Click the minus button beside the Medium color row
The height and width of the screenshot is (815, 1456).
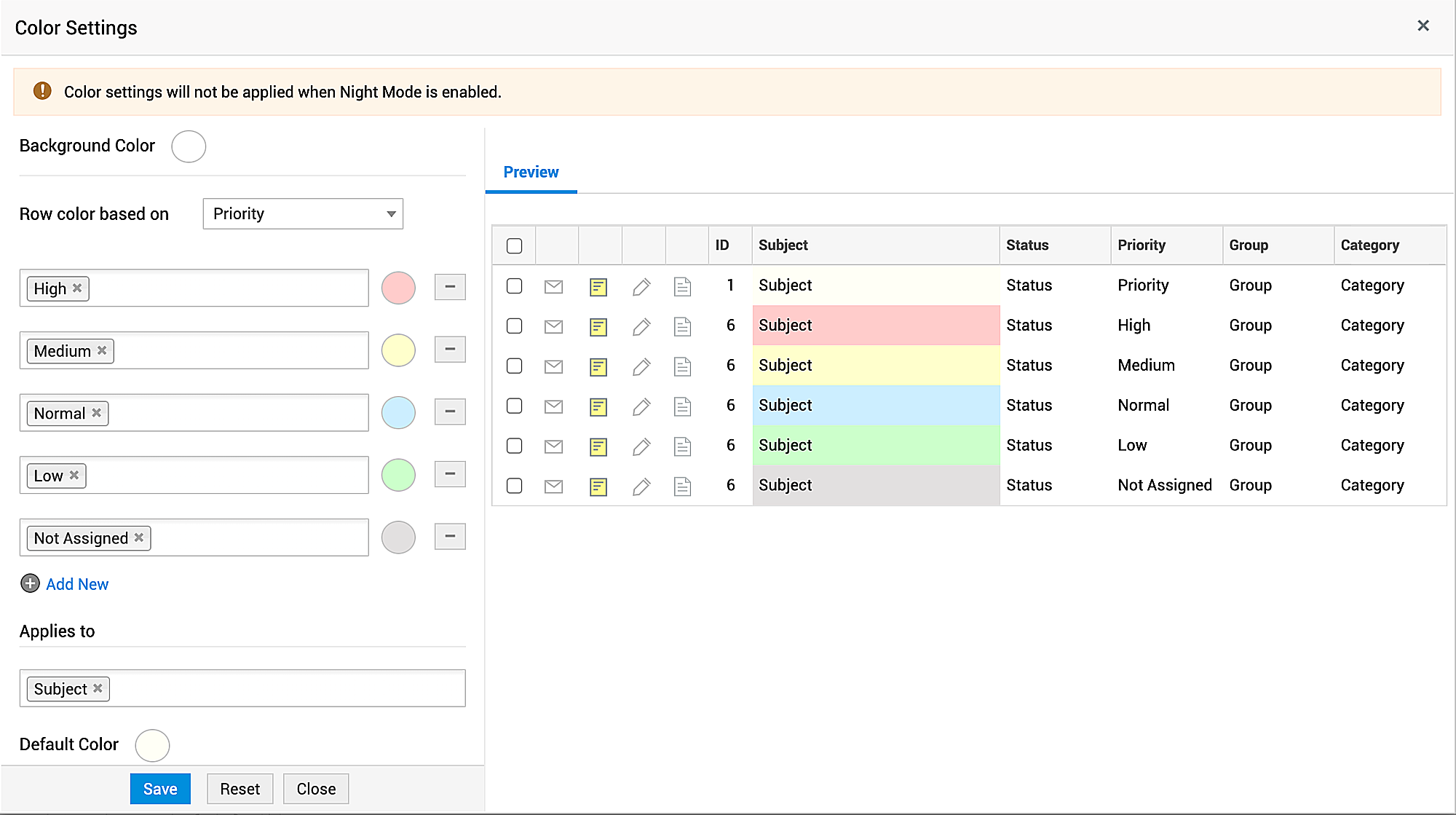(x=449, y=350)
